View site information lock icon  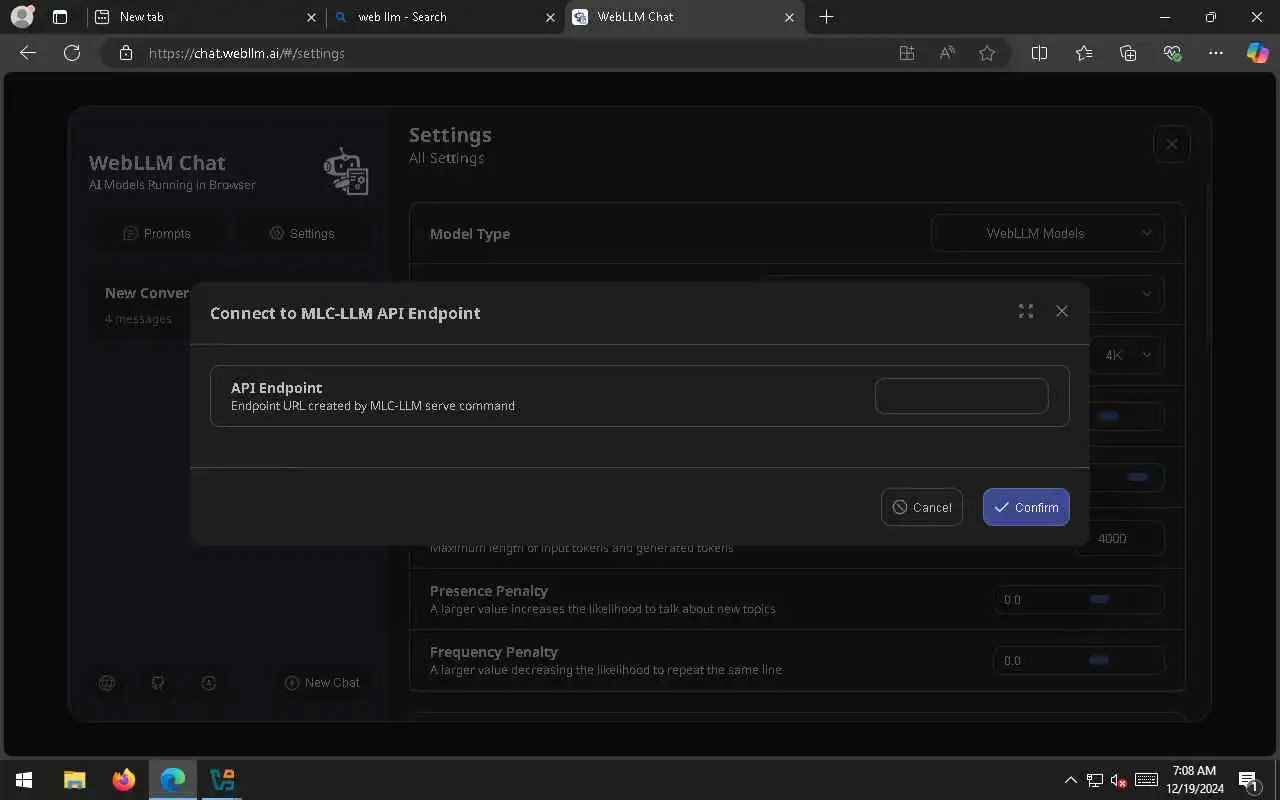coord(125,53)
